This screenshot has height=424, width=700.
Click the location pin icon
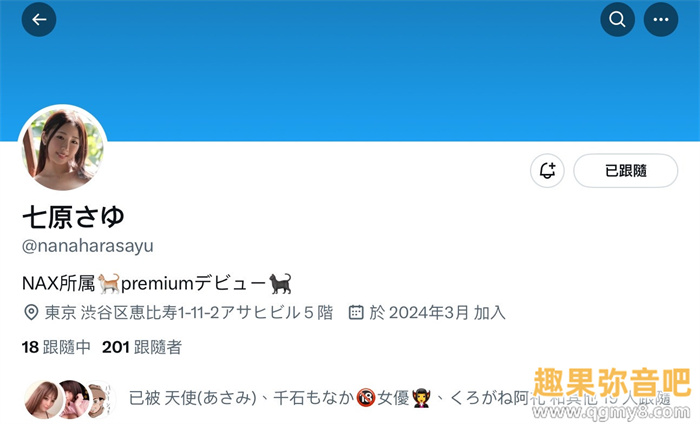(x=31, y=312)
